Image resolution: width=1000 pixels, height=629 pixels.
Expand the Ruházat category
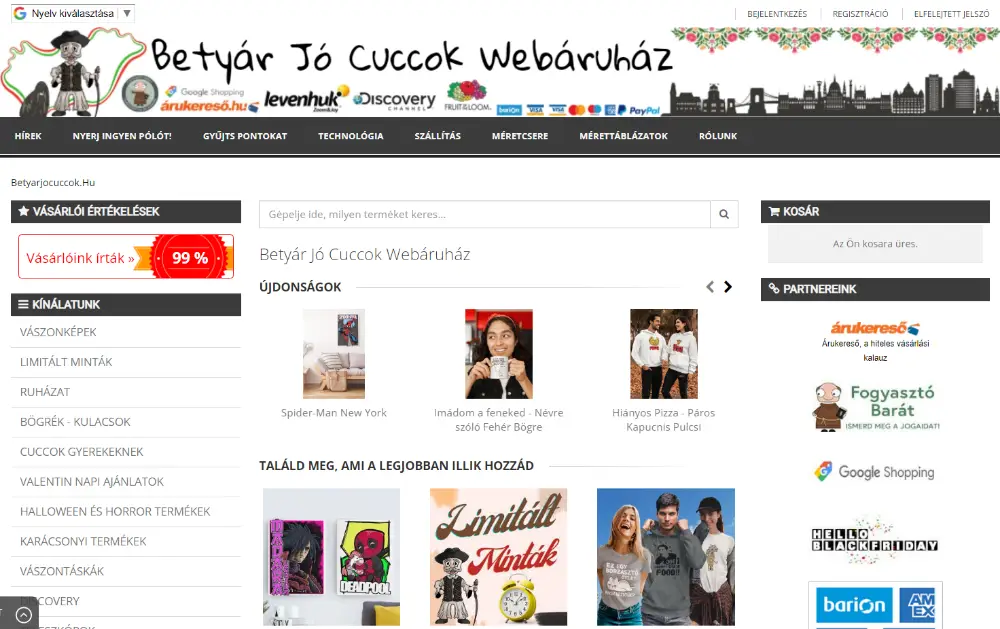(x=45, y=392)
